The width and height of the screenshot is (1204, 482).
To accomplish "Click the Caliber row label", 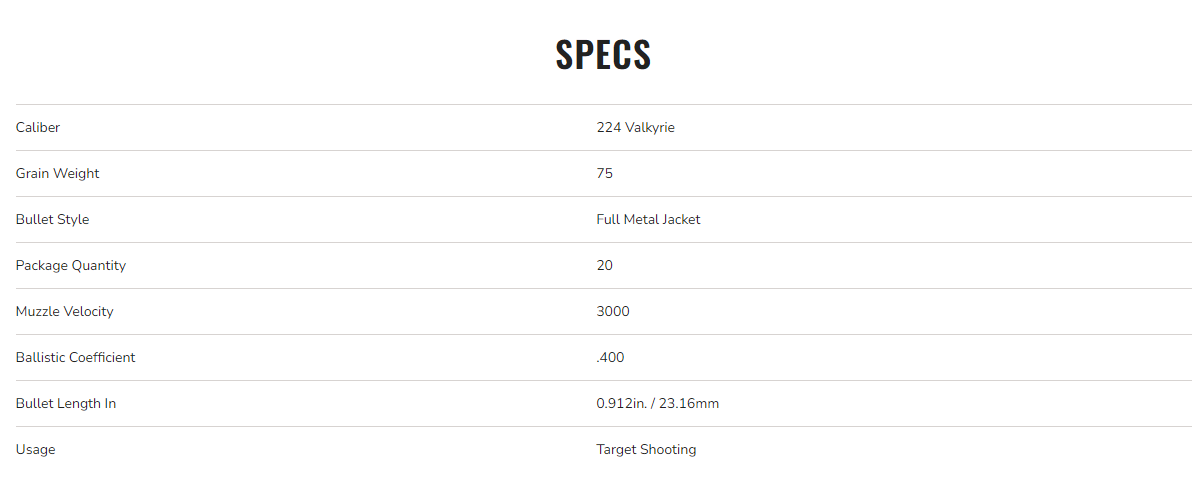I will click(38, 127).
